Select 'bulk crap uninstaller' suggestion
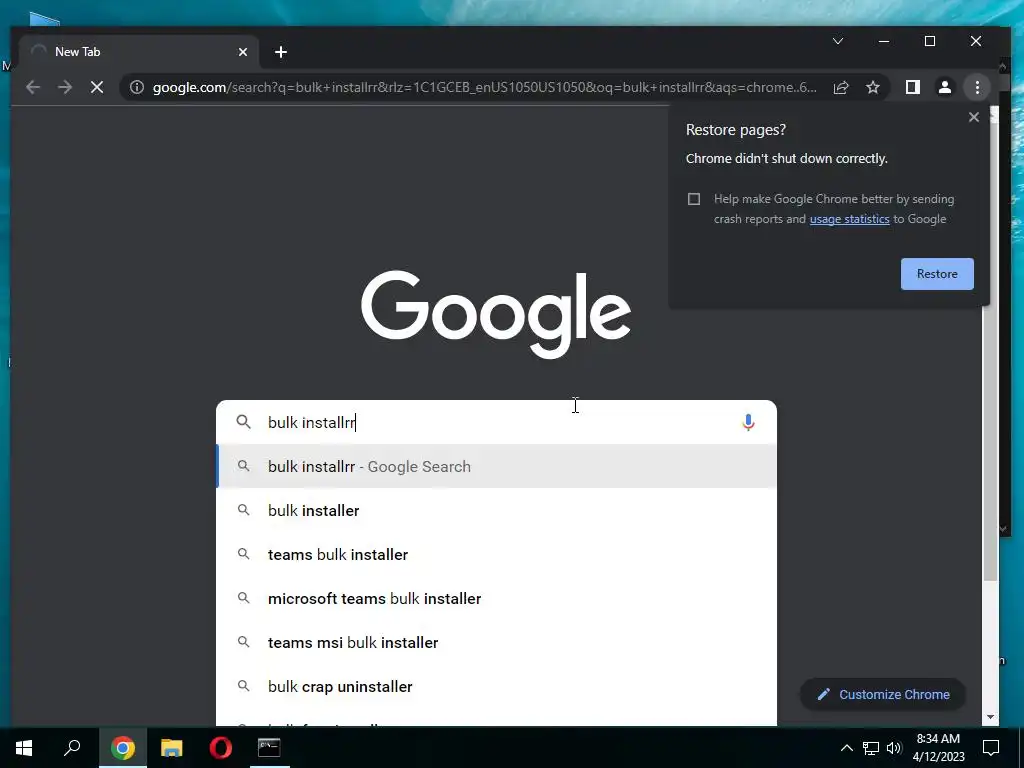This screenshot has height=768, width=1024. [x=496, y=686]
